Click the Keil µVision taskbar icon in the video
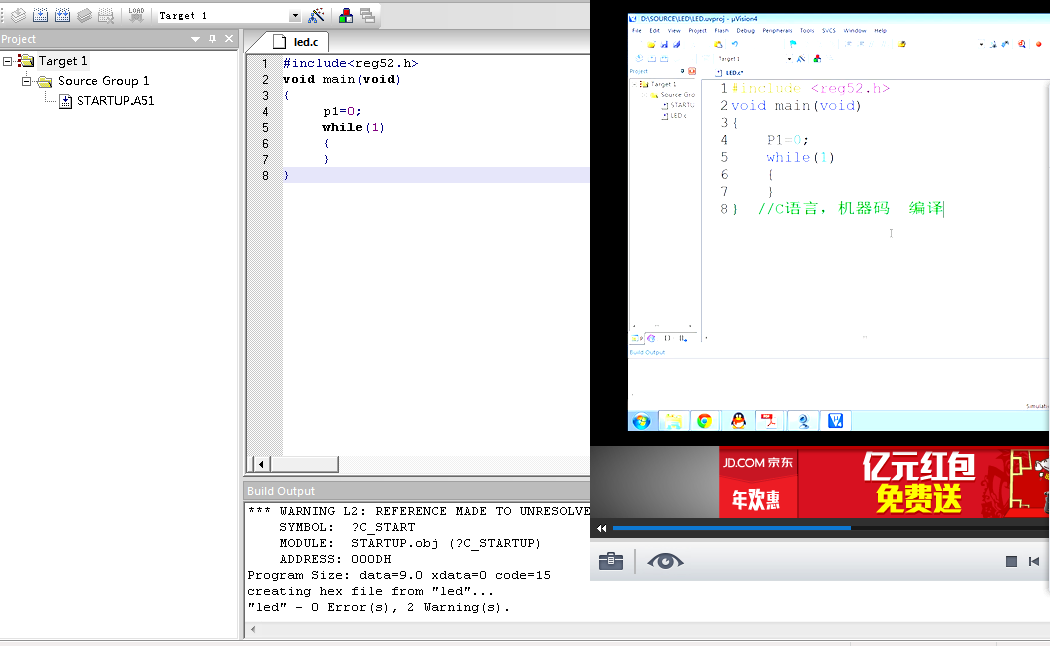 835,421
